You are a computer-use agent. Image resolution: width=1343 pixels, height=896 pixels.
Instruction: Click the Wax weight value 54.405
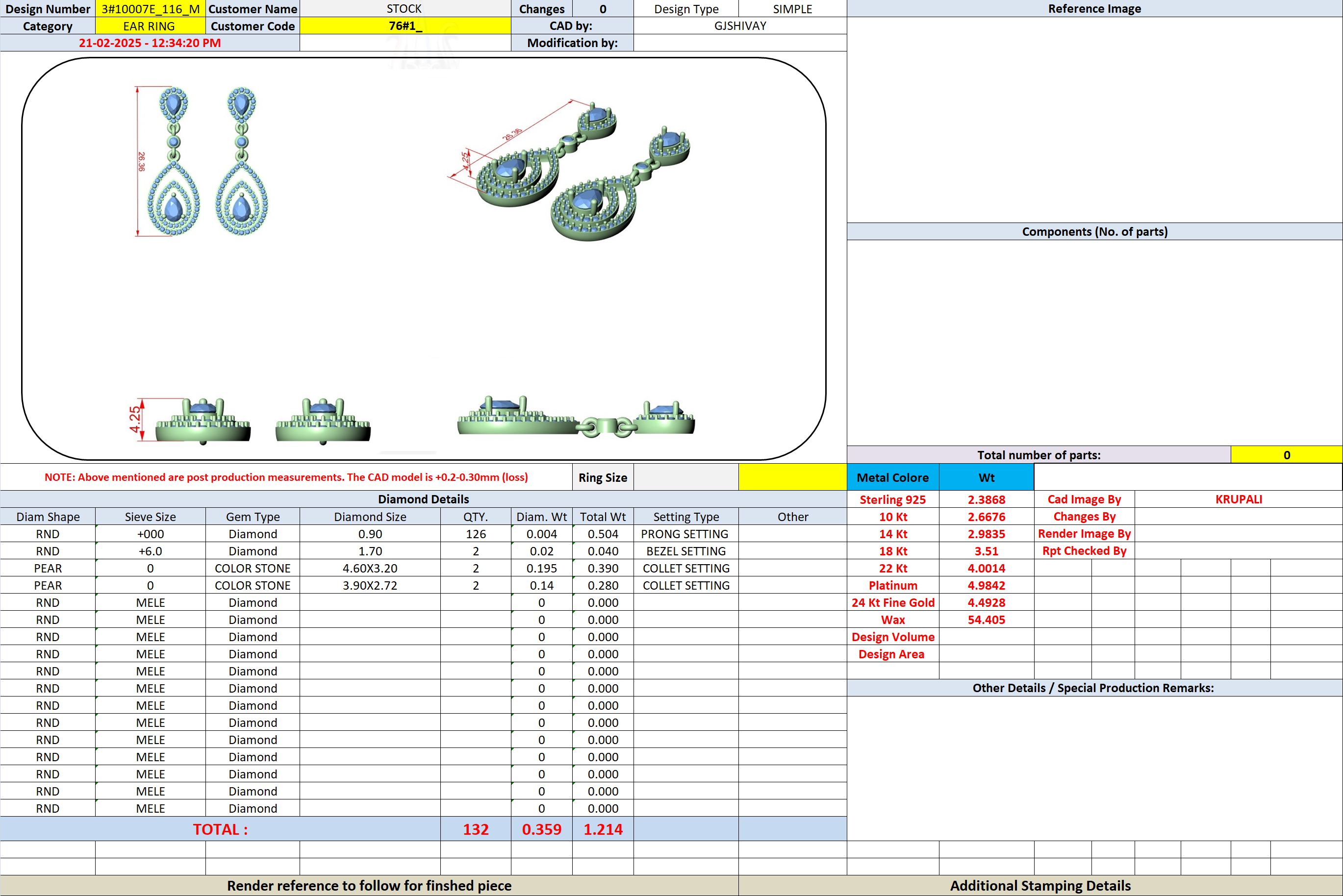tap(987, 620)
